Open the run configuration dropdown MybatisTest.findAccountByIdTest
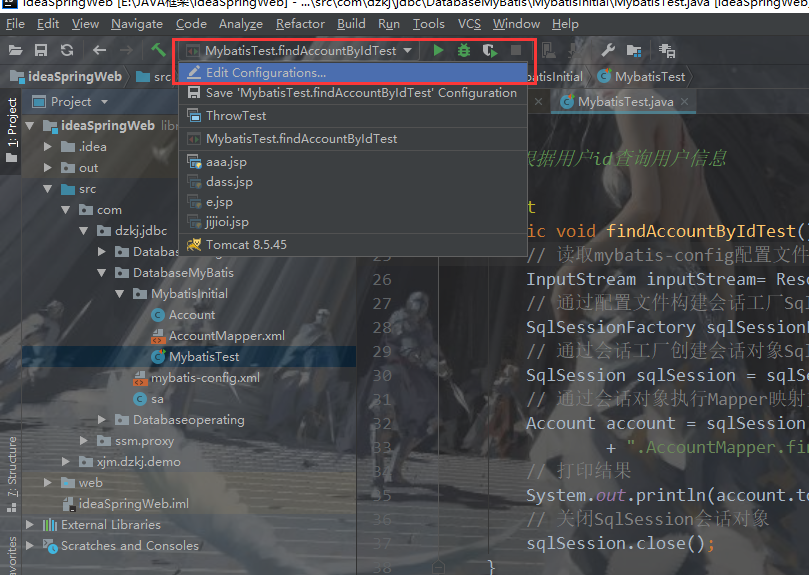Image resolution: width=809 pixels, height=575 pixels. (x=299, y=51)
